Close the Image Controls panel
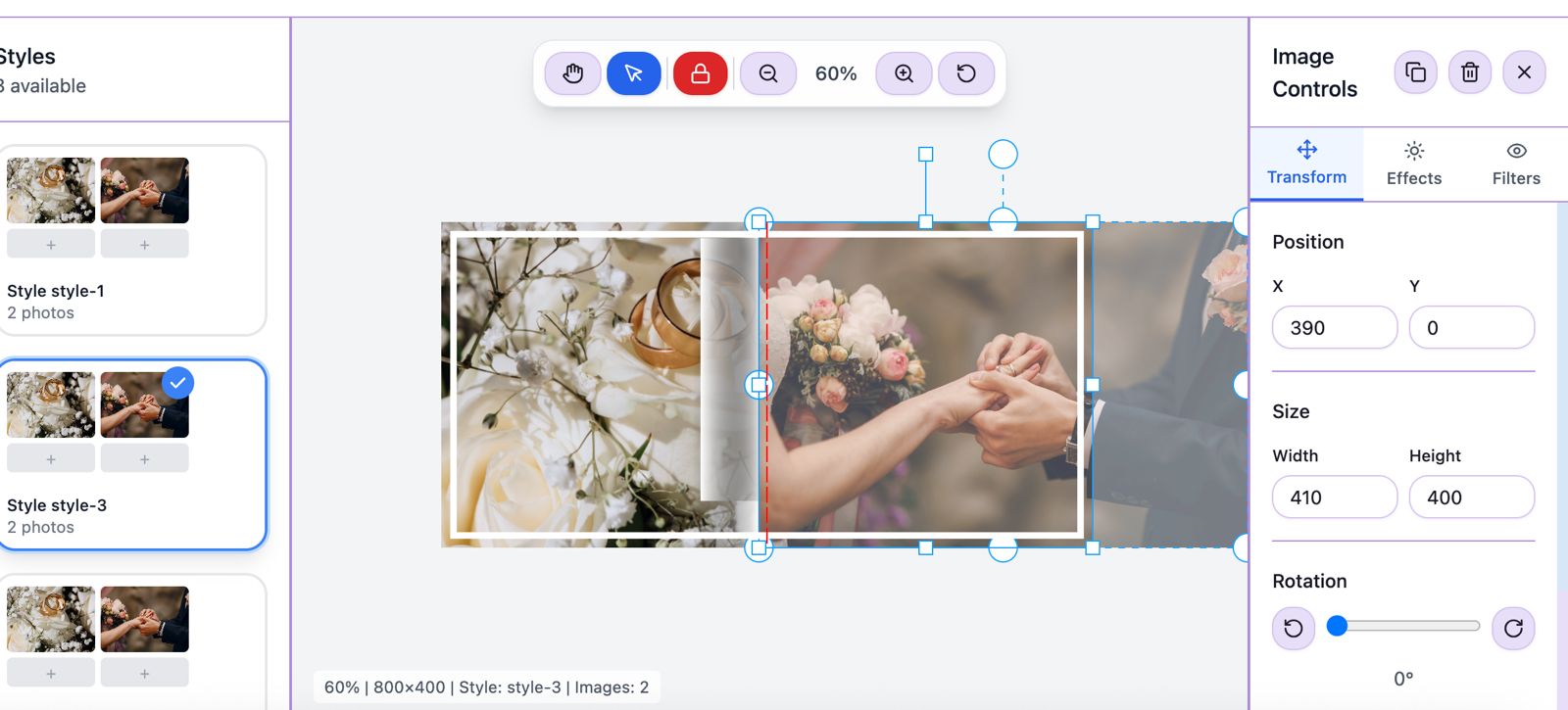Viewport: 1568px width, 710px height. click(x=1524, y=72)
